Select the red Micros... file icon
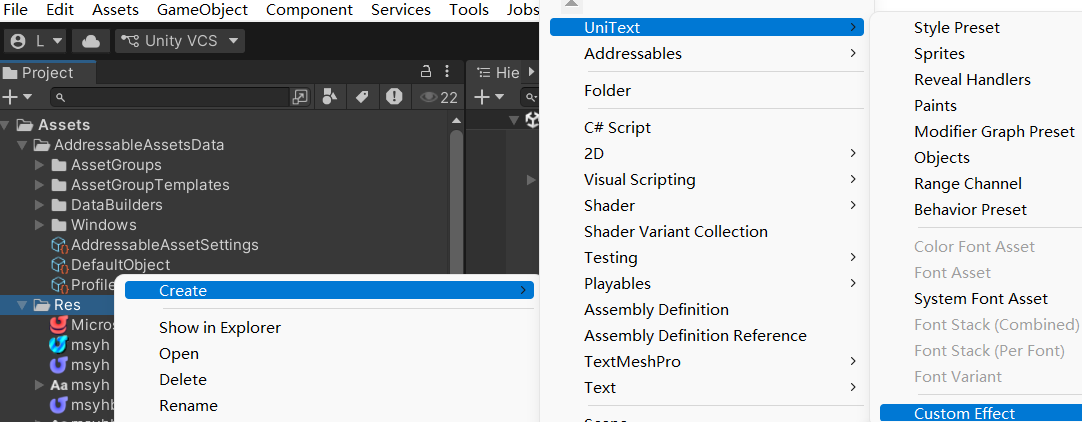This screenshot has width=1082, height=422. point(59,325)
